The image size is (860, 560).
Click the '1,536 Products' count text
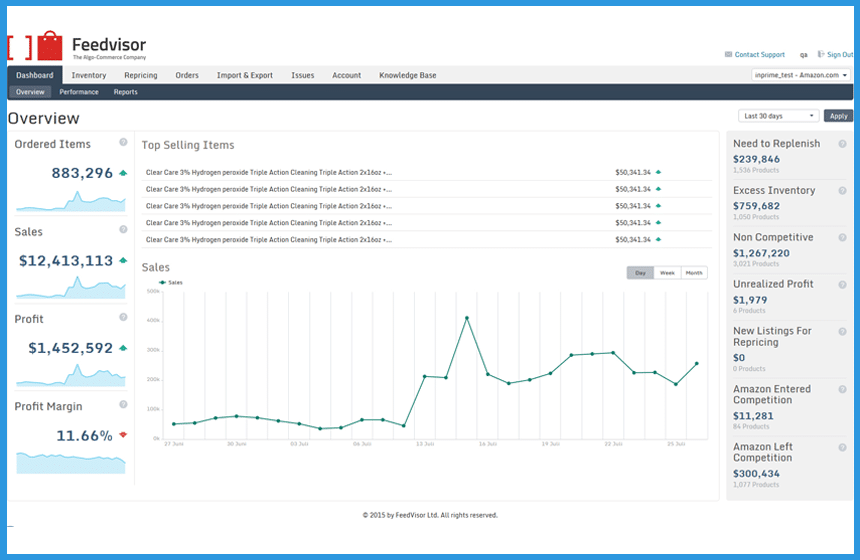click(x=756, y=171)
